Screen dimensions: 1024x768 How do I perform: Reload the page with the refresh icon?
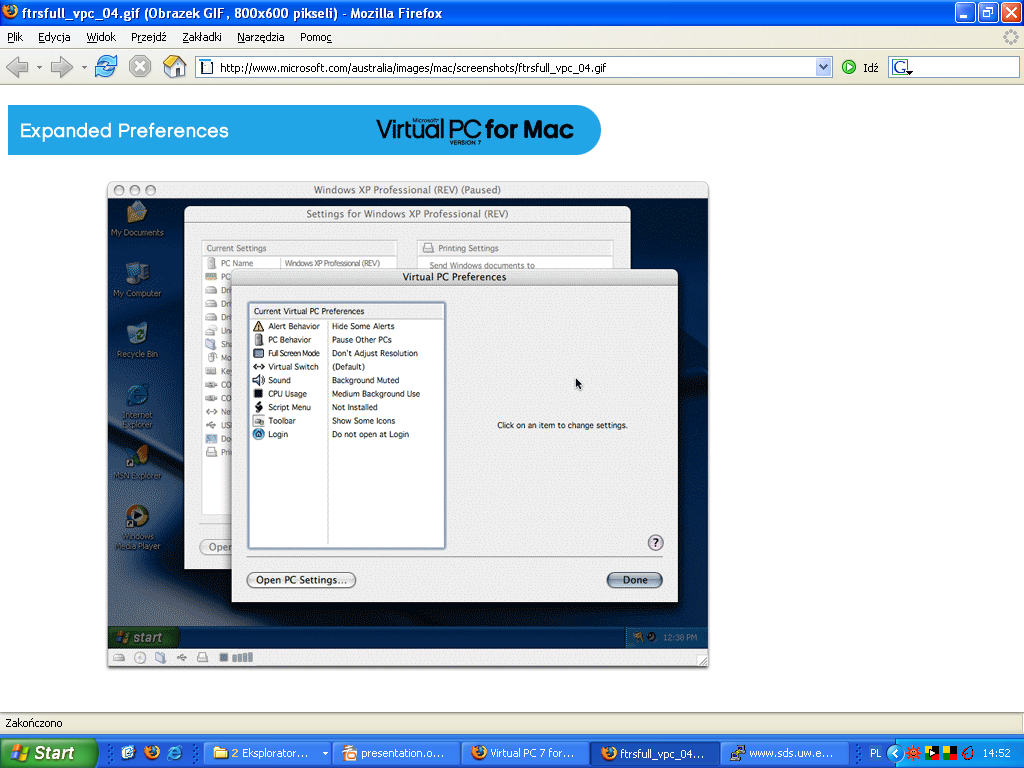(x=106, y=66)
